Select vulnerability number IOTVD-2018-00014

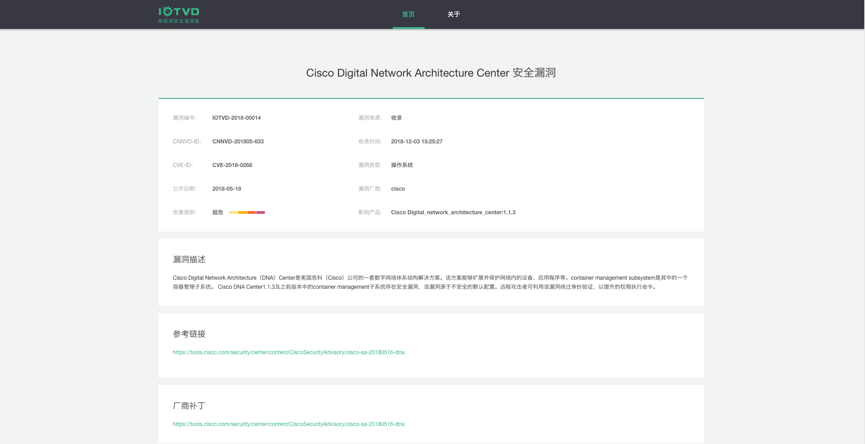237,118
